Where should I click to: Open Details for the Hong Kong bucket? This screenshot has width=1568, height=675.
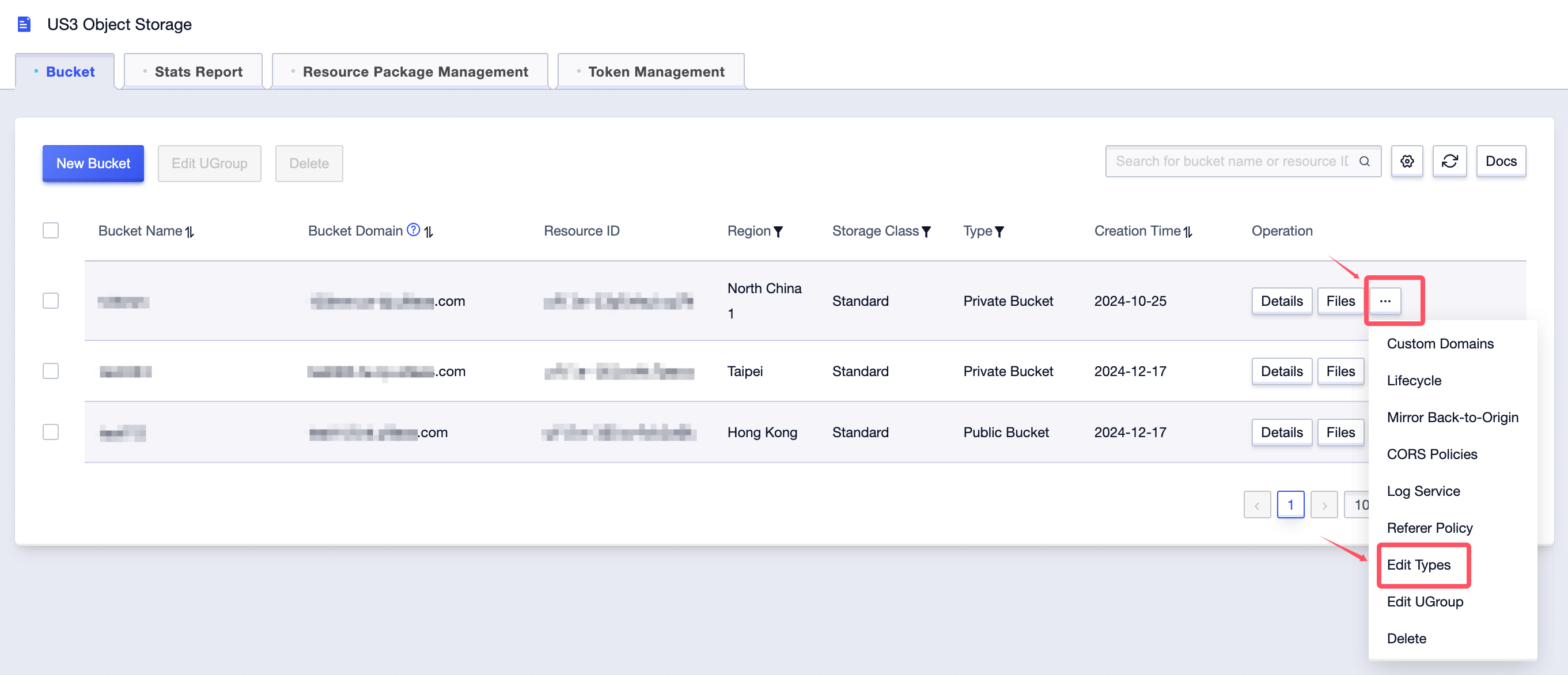click(x=1281, y=432)
